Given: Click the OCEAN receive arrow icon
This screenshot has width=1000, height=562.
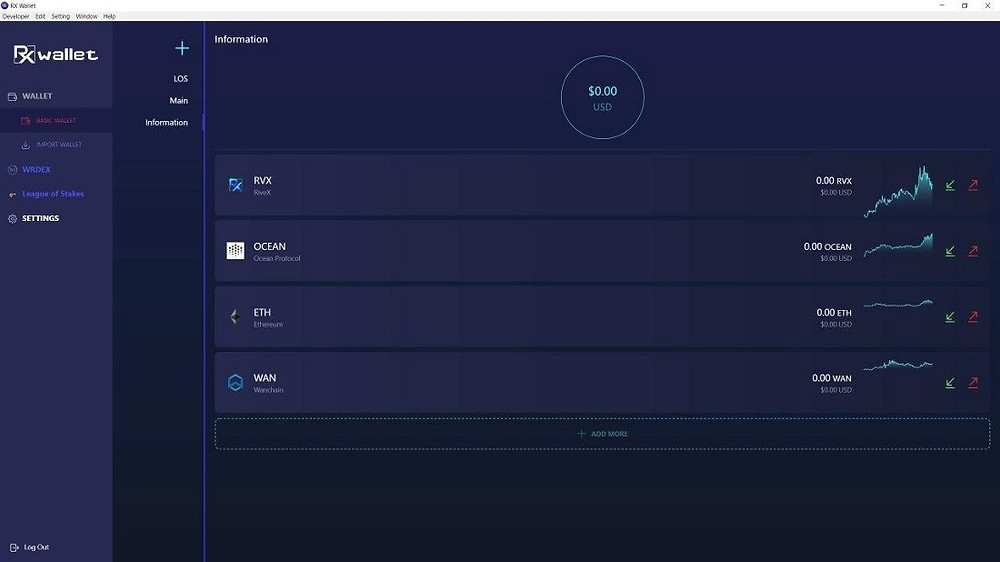Looking at the screenshot, I should pyautogui.click(x=950, y=251).
